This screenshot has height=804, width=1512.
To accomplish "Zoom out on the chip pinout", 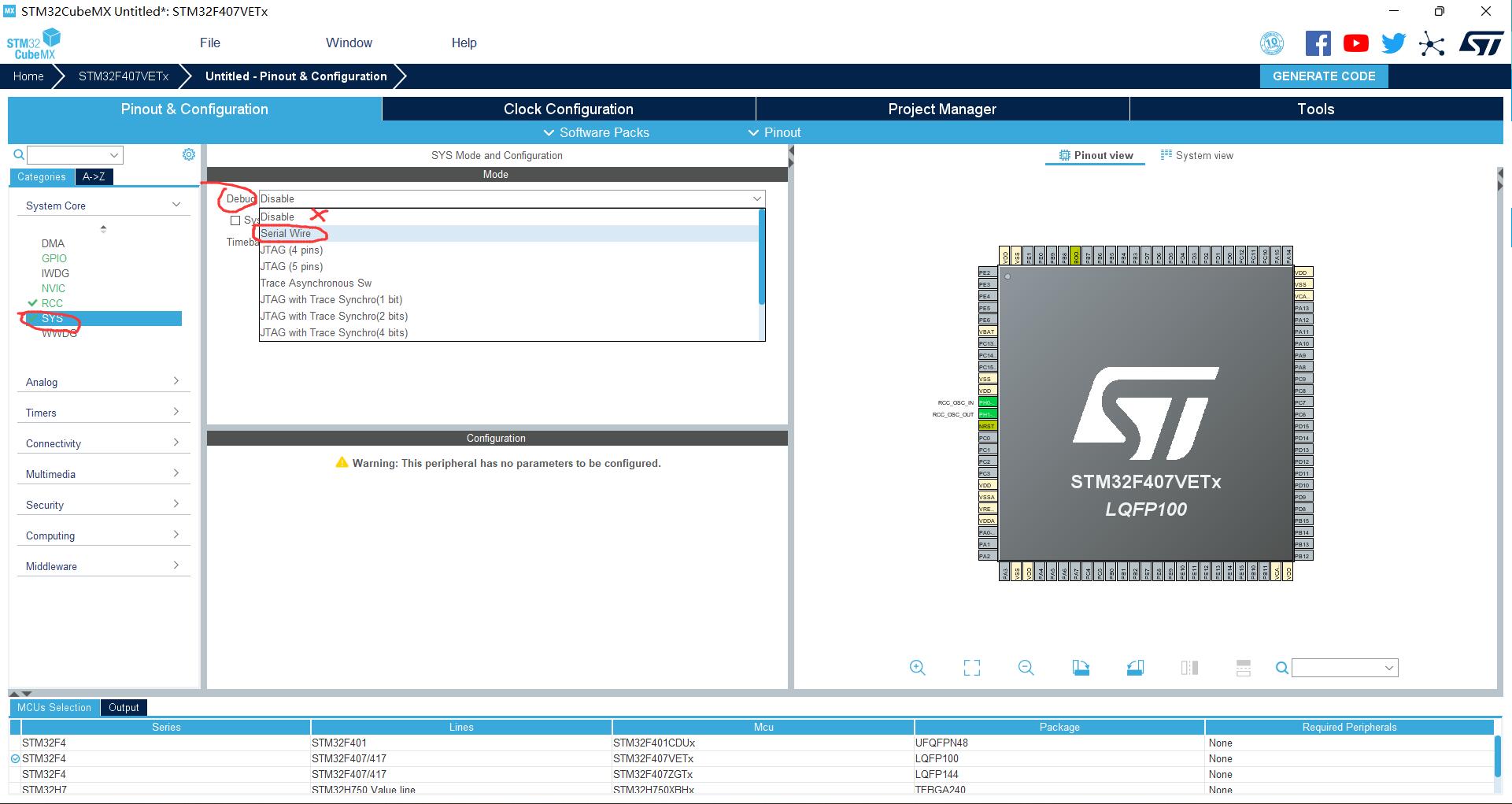I will tap(1026, 668).
